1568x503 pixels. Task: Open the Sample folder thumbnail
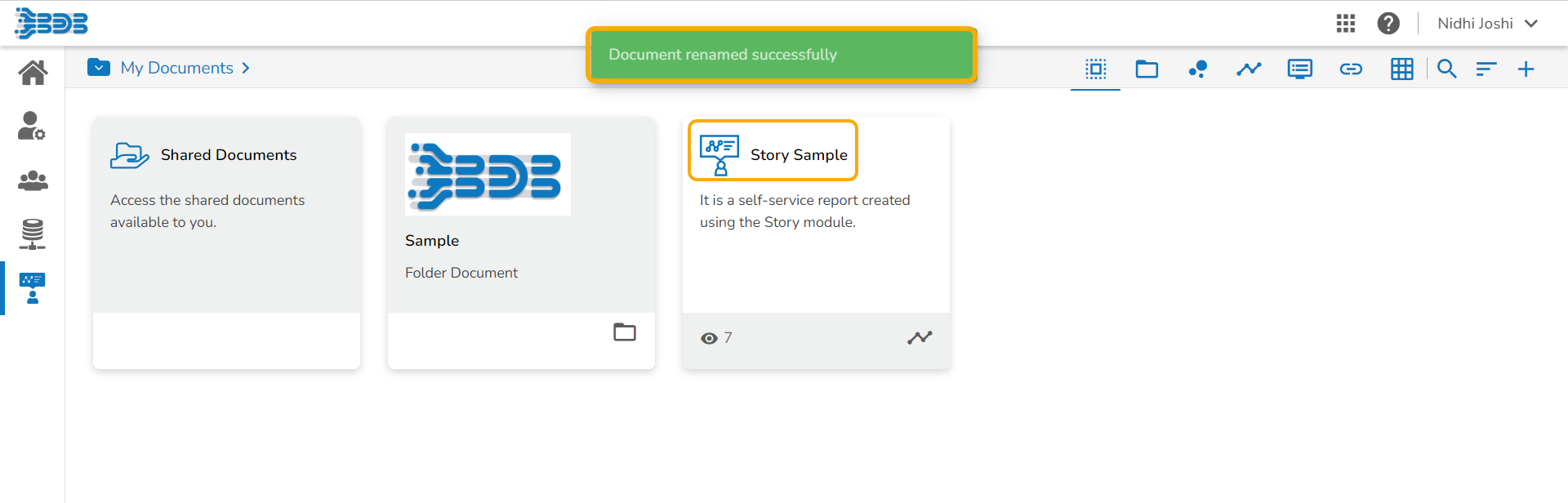coord(488,175)
